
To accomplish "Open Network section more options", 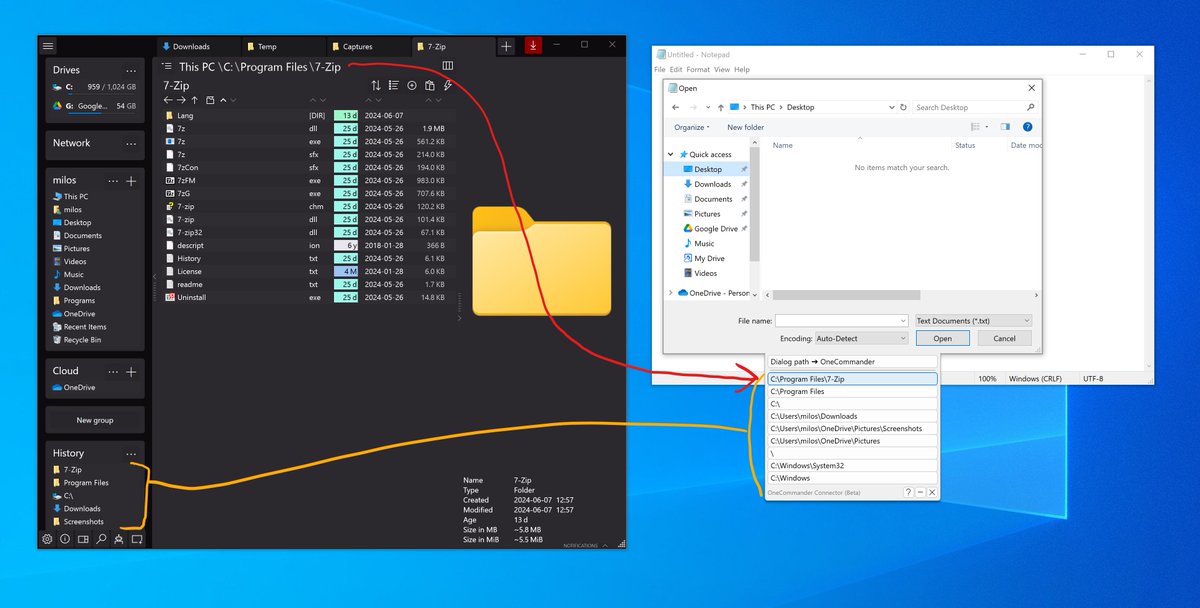I will coord(131,144).
